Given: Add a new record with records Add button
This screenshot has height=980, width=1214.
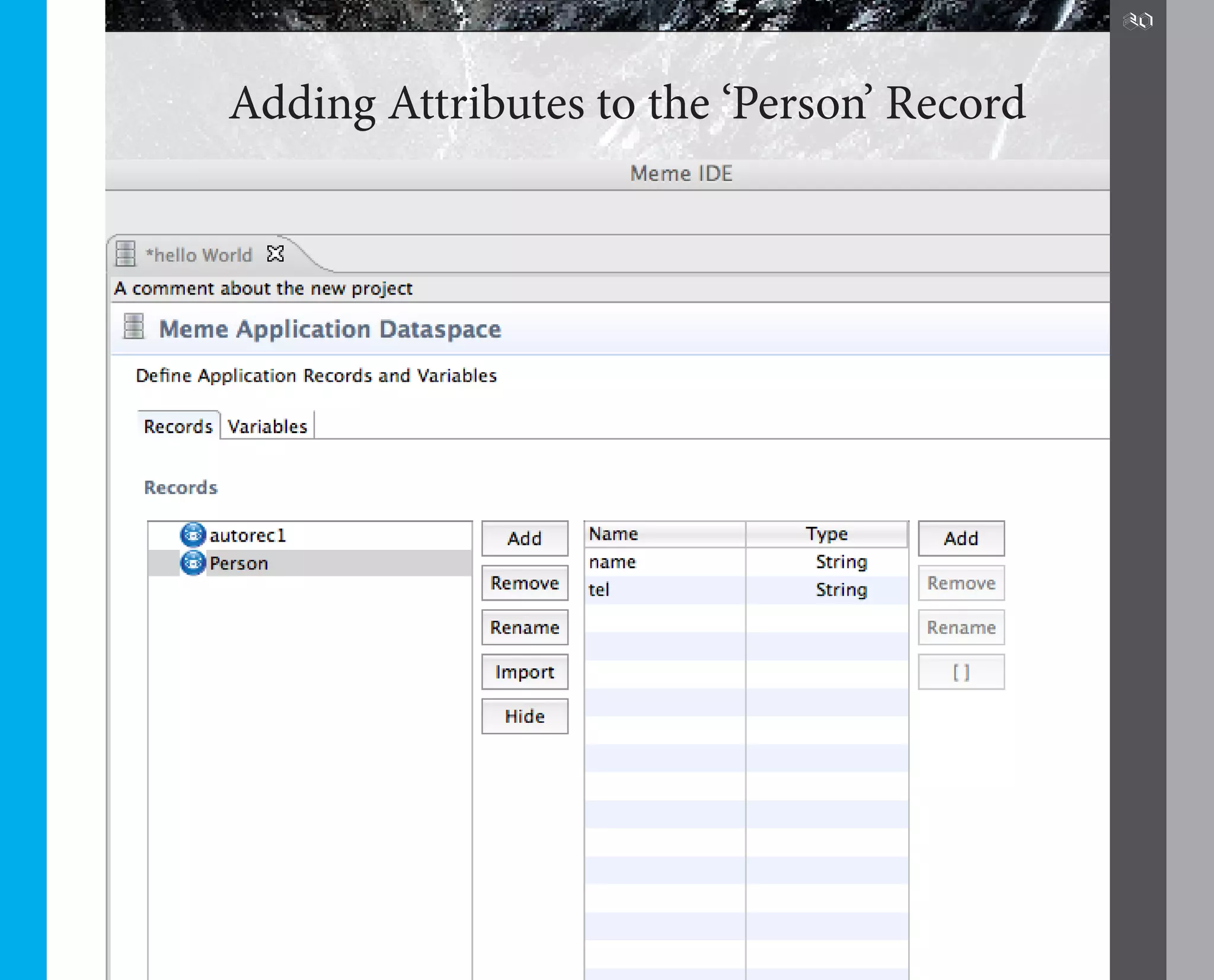Looking at the screenshot, I should [525, 538].
